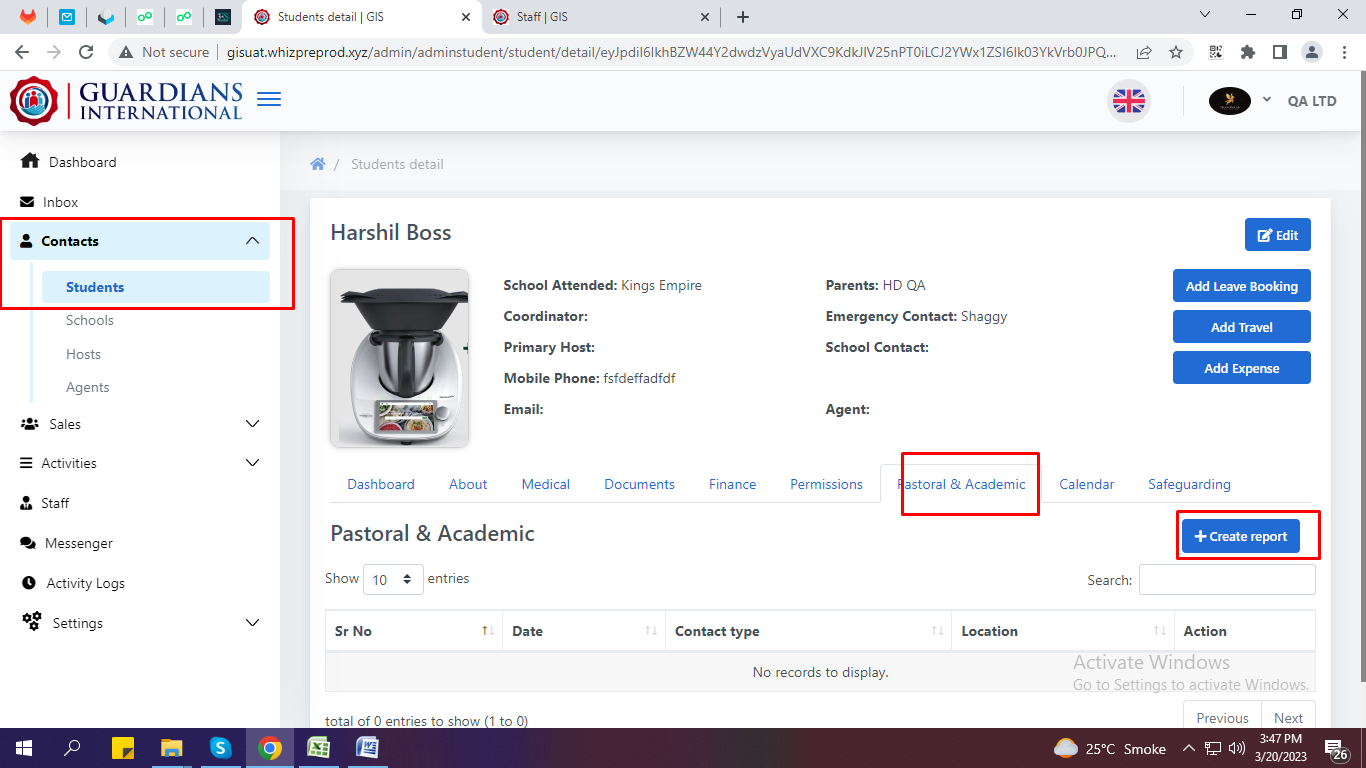Expand the Settings sidebar menu
This screenshot has height=768, width=1366.
pyautogui.click(x=140, y=623)
